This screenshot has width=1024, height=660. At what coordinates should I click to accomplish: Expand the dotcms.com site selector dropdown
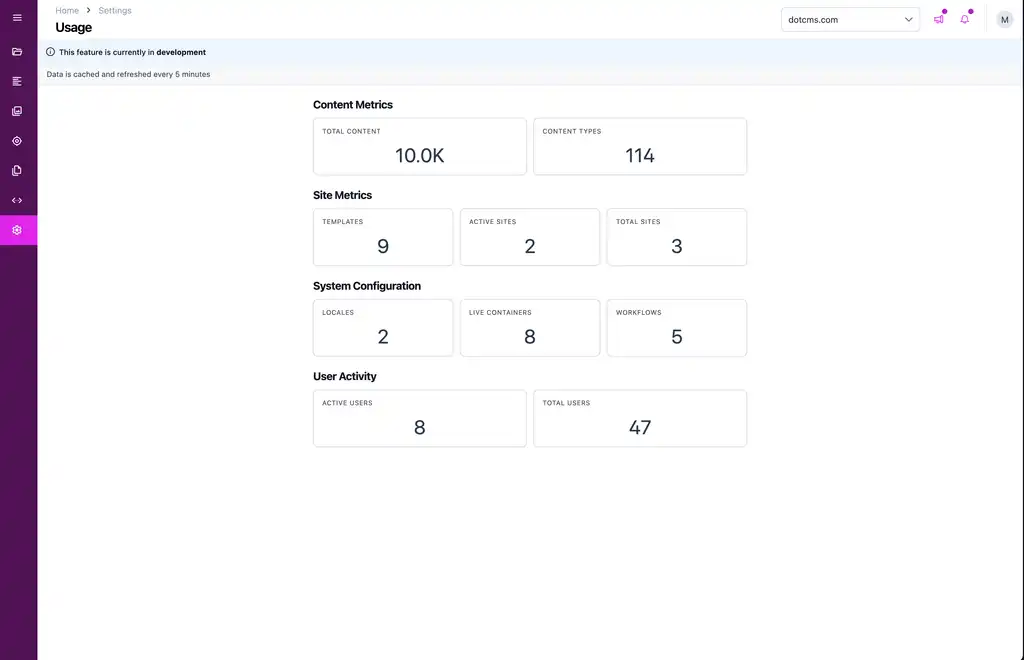(850, 20)
